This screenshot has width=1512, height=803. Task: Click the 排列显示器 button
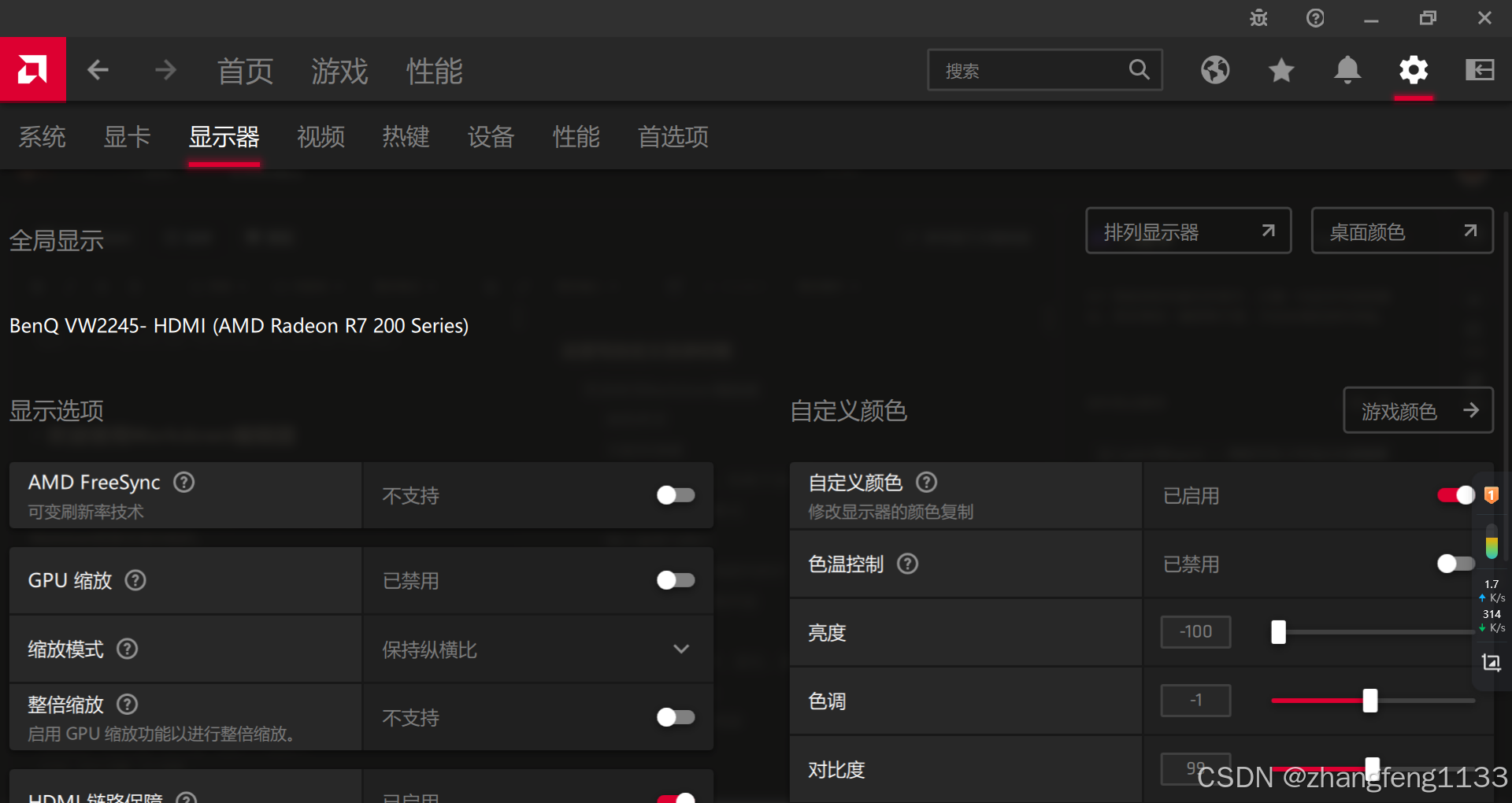pos(1188,231)
